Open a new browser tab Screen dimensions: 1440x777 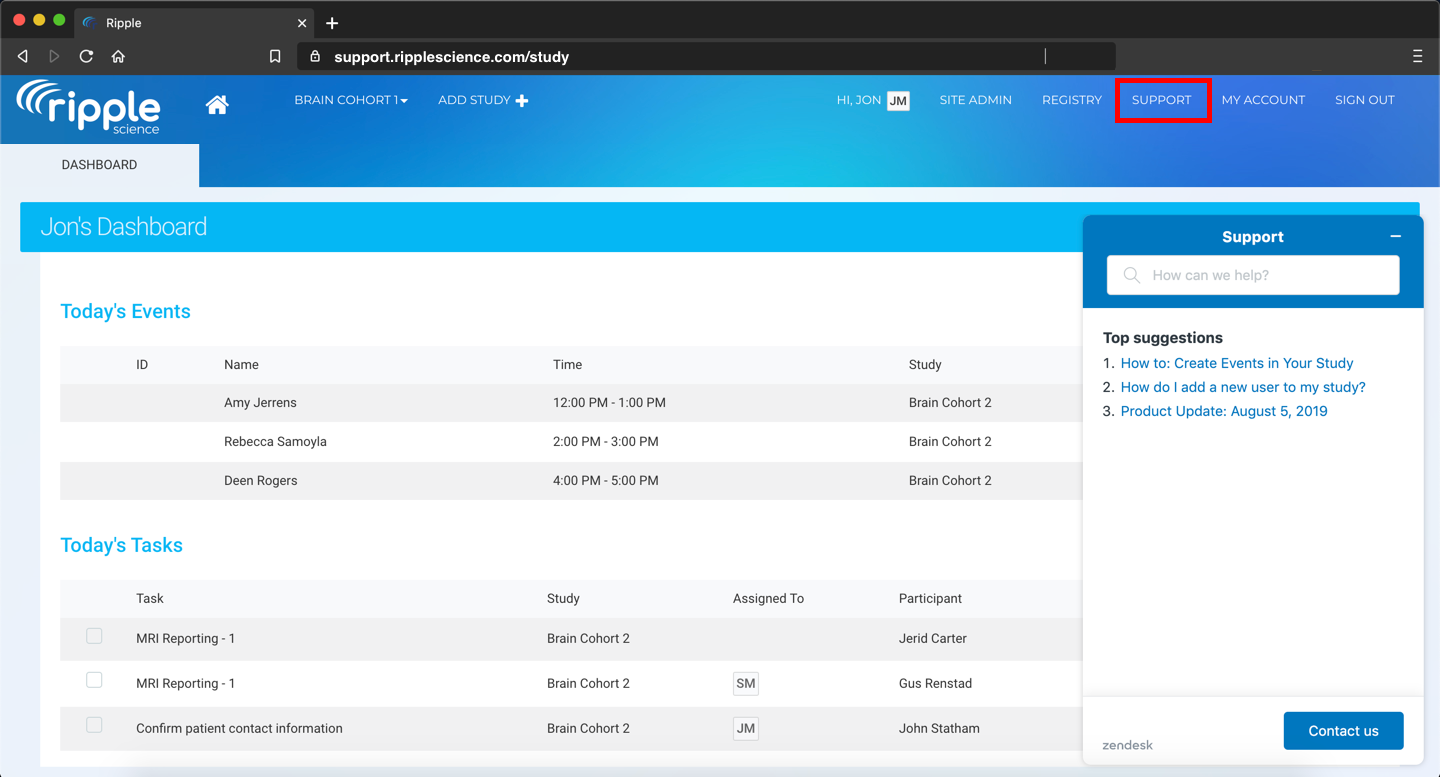pyautogui.click(x=332, y=23)
